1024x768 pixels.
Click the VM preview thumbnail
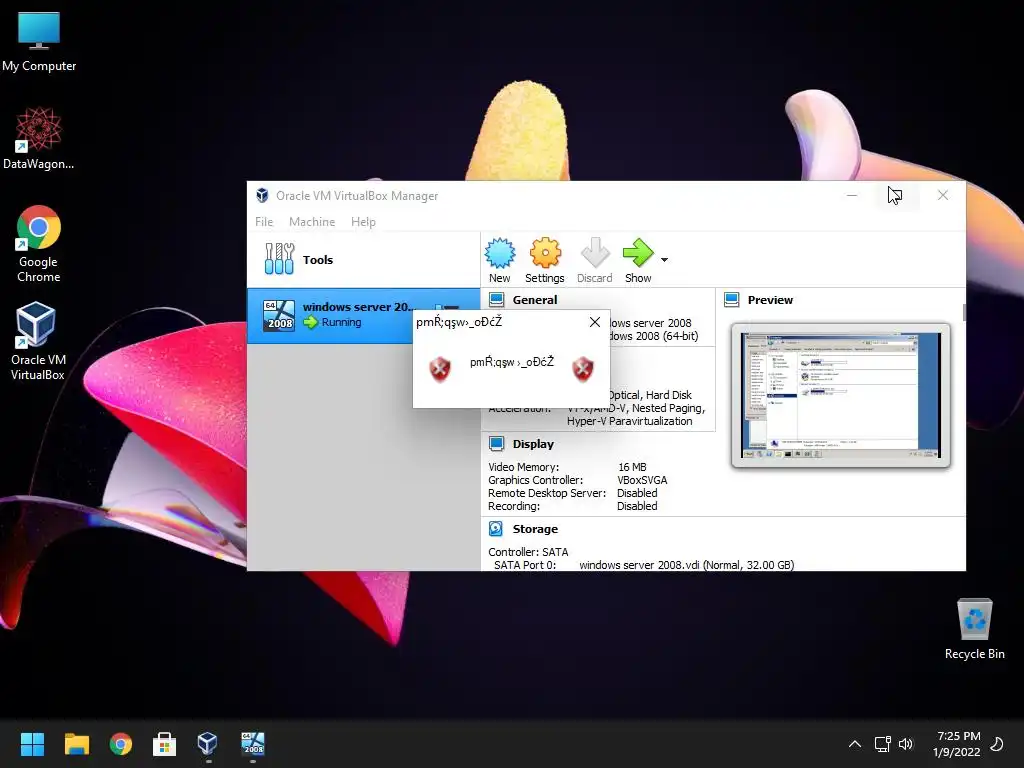(840, 395)
